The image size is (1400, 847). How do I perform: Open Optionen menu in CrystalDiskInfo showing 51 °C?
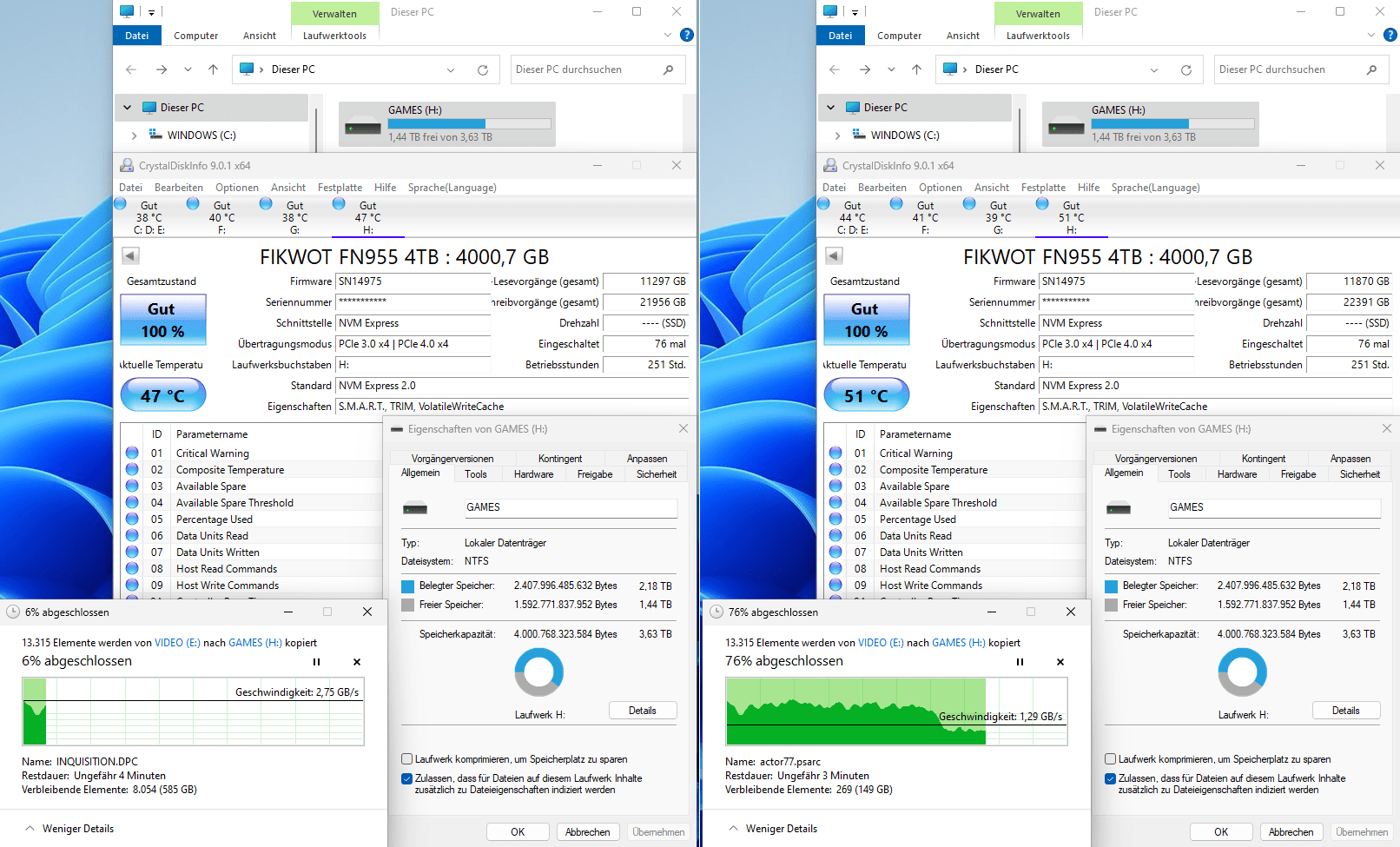click(x=941, y=188)
